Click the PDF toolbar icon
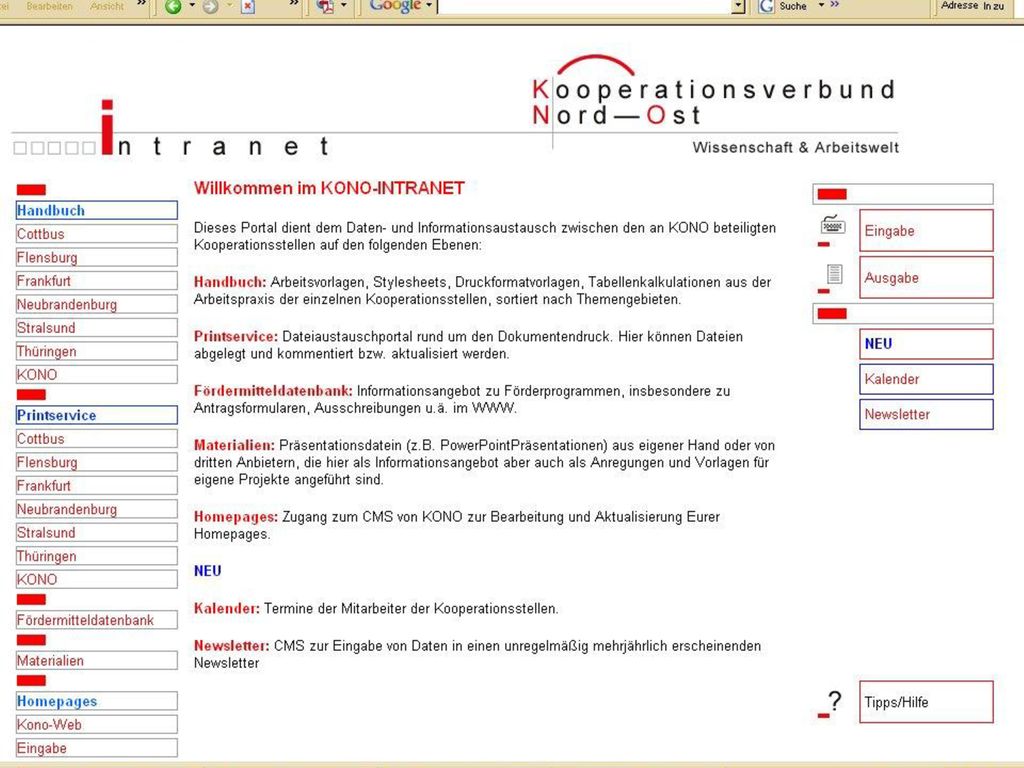Image resolution: width=1024 pixels, height=768 pixels. 325,7
